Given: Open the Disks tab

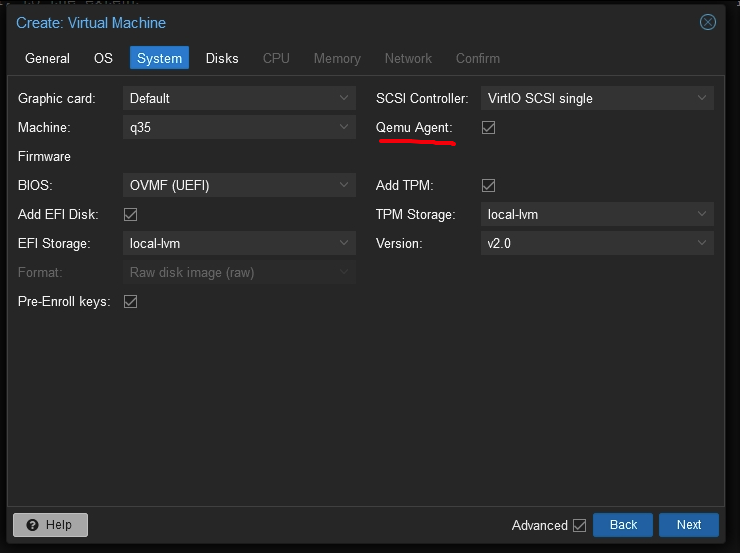Looking at the screenshot, I should click(222, 58).
